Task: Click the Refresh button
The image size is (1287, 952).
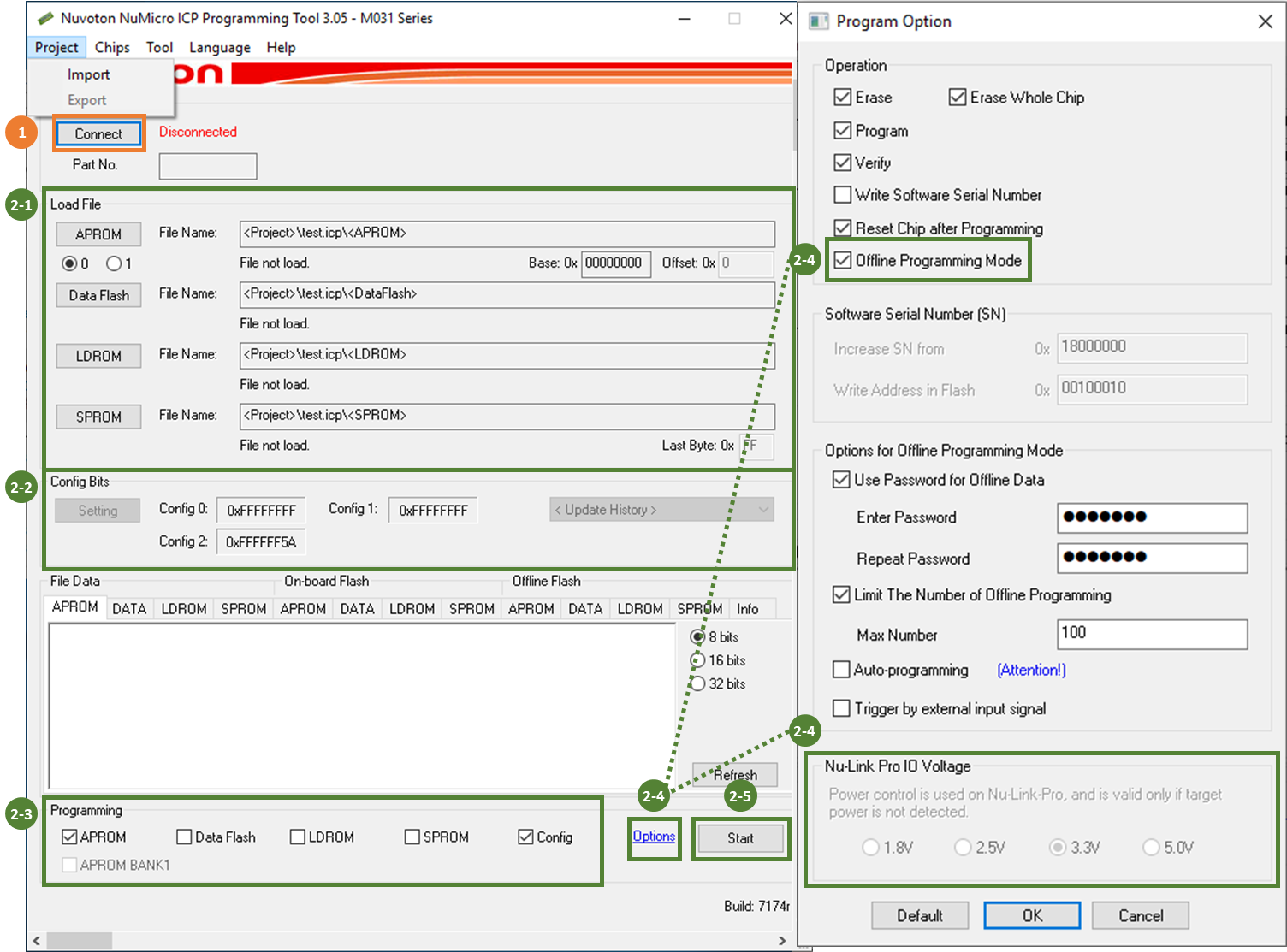Action: 735,775
